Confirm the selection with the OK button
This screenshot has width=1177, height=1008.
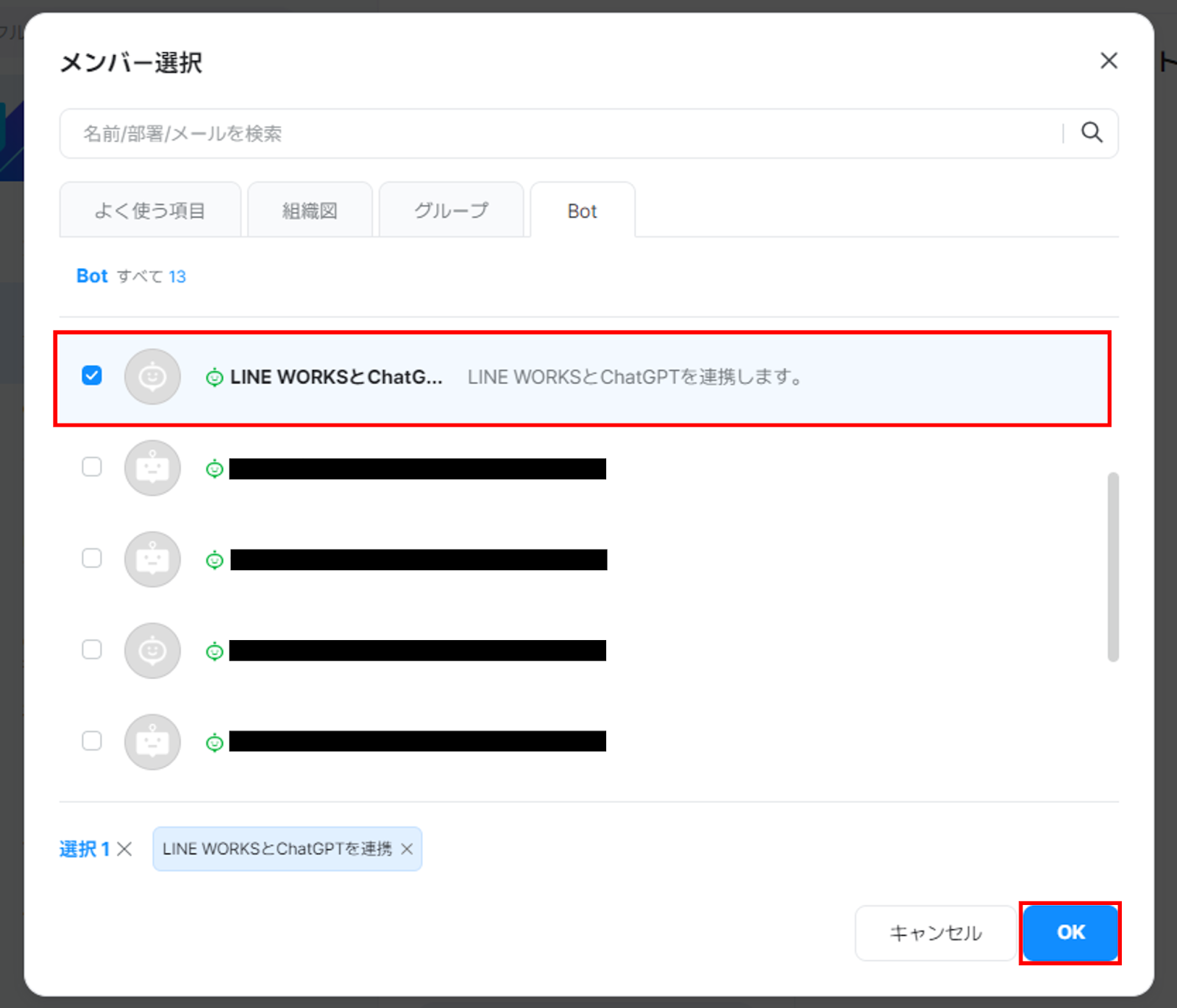(1070, 932)
